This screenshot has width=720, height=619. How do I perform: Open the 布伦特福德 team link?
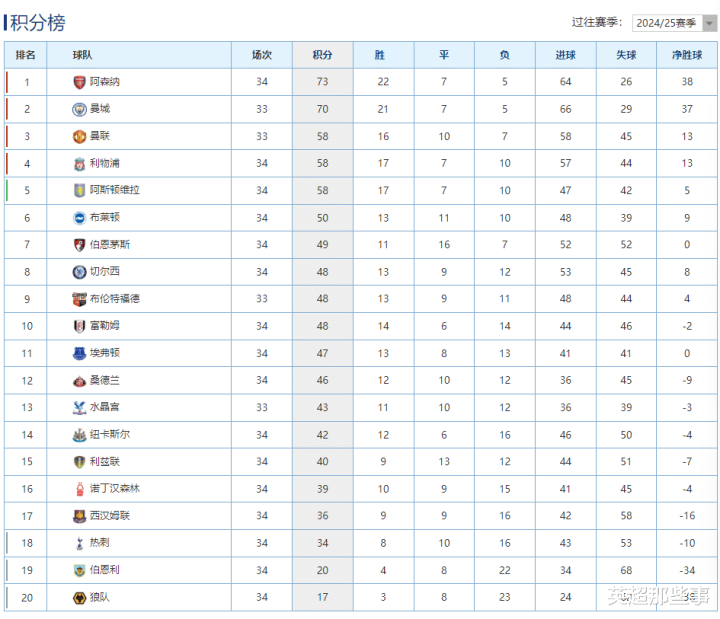point(115,299)
